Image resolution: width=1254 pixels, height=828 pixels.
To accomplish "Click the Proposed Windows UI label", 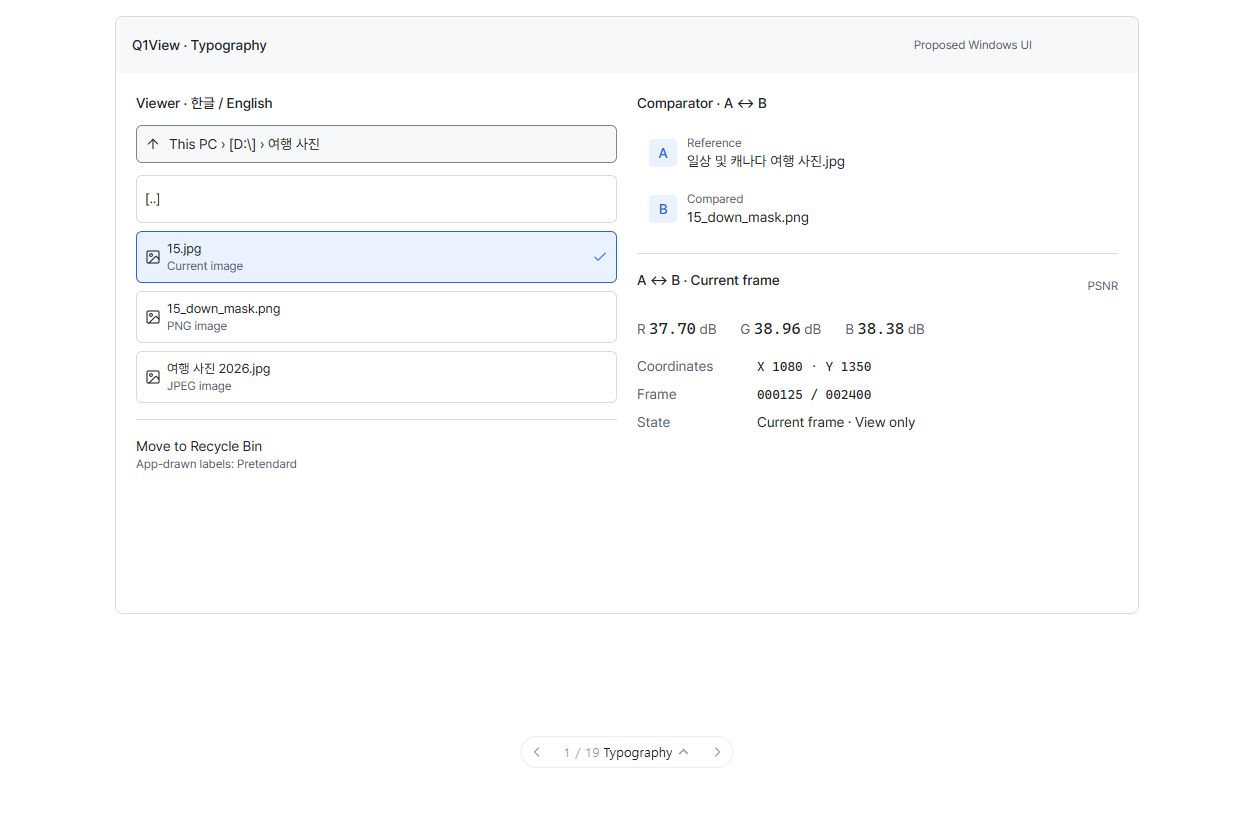I will 973,45.
